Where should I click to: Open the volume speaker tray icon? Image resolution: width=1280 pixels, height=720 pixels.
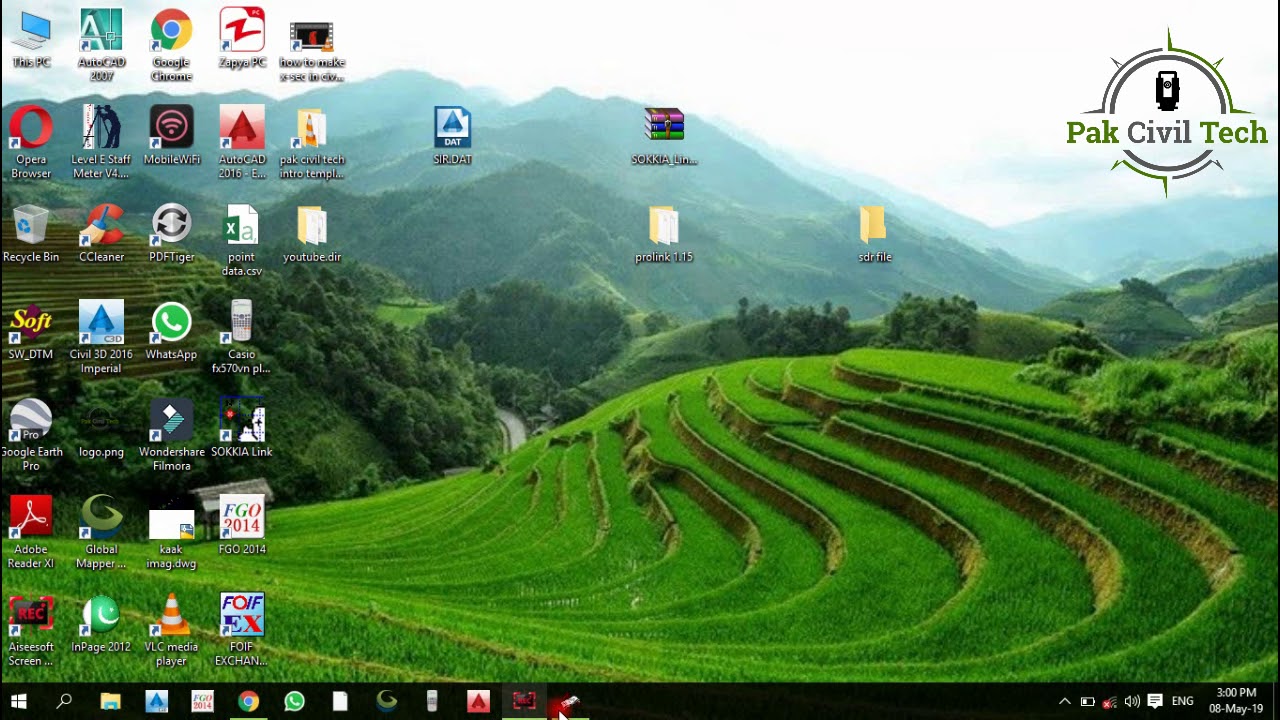coord(1132,701)
